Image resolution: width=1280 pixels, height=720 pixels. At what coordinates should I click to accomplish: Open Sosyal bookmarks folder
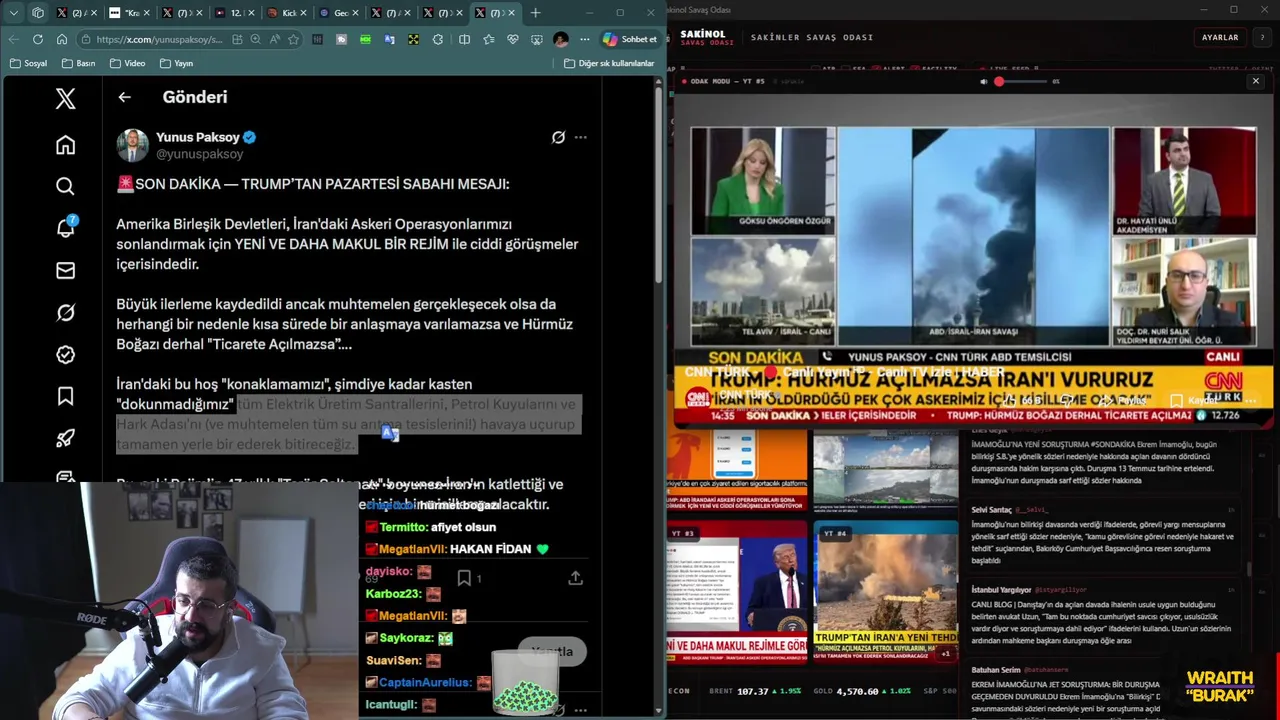28,63
